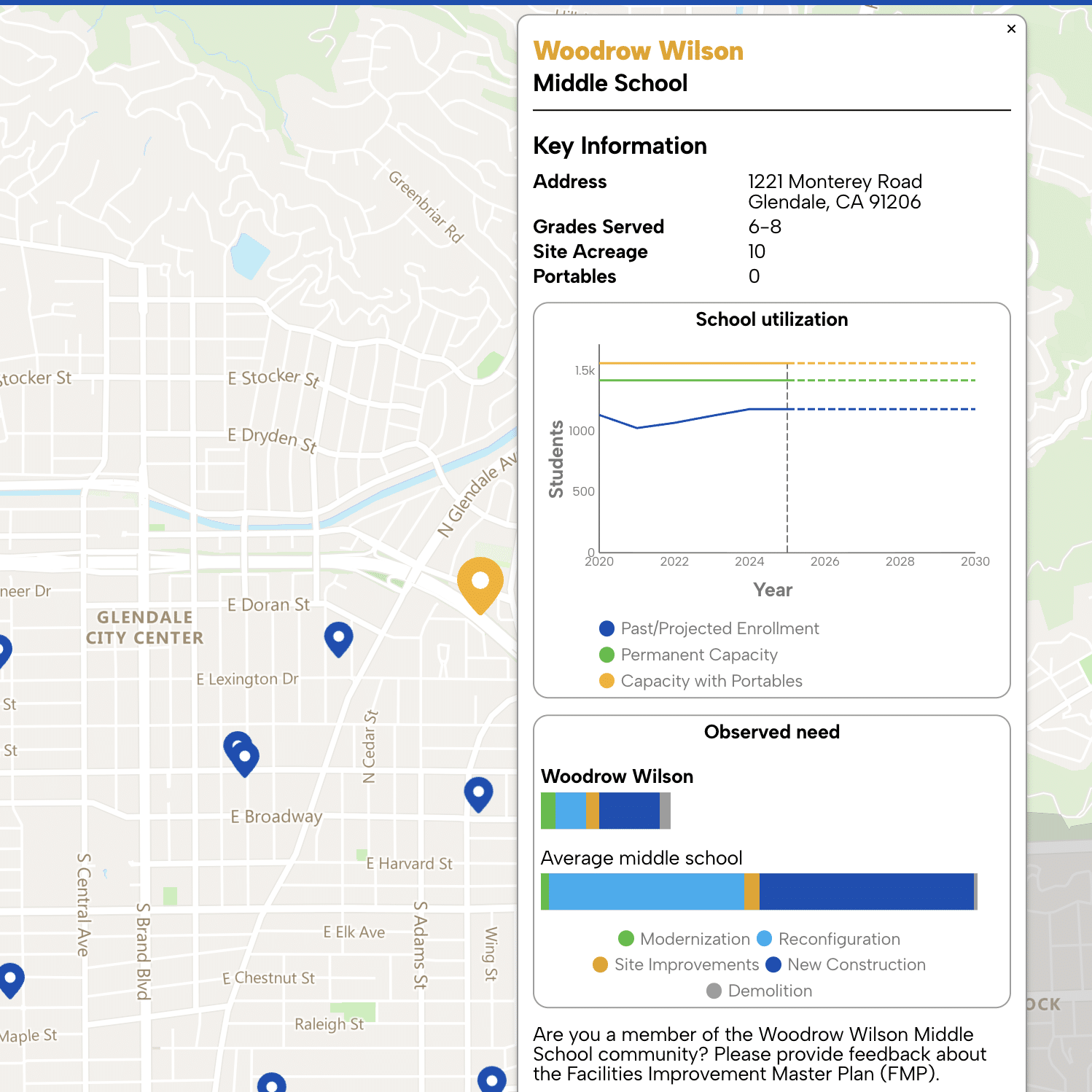Select the partial blue pin left of Glendale City Center
This screenshot has height=1092, width=1092.
click(3, 649)
